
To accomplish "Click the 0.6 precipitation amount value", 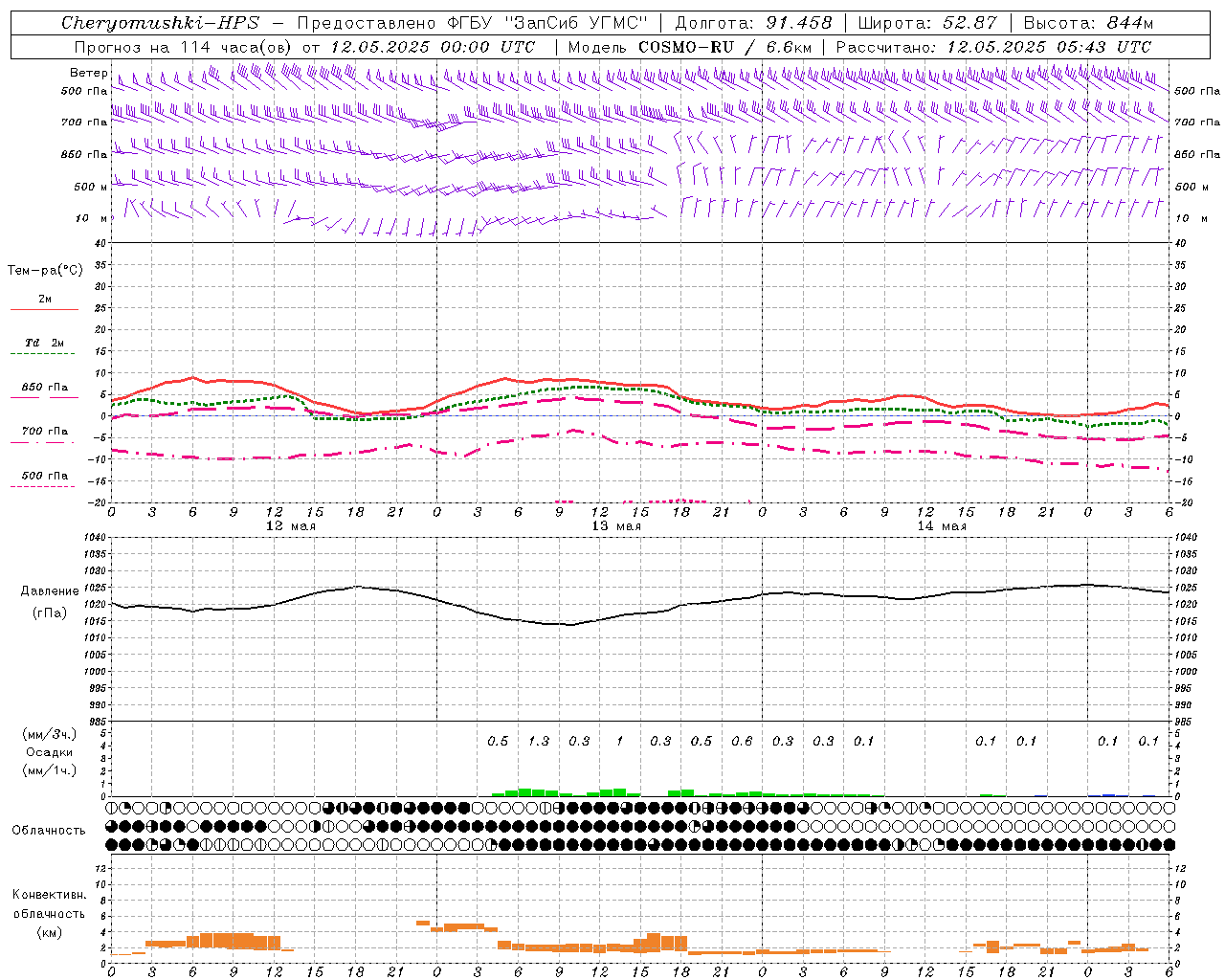I will click(742, 741).
